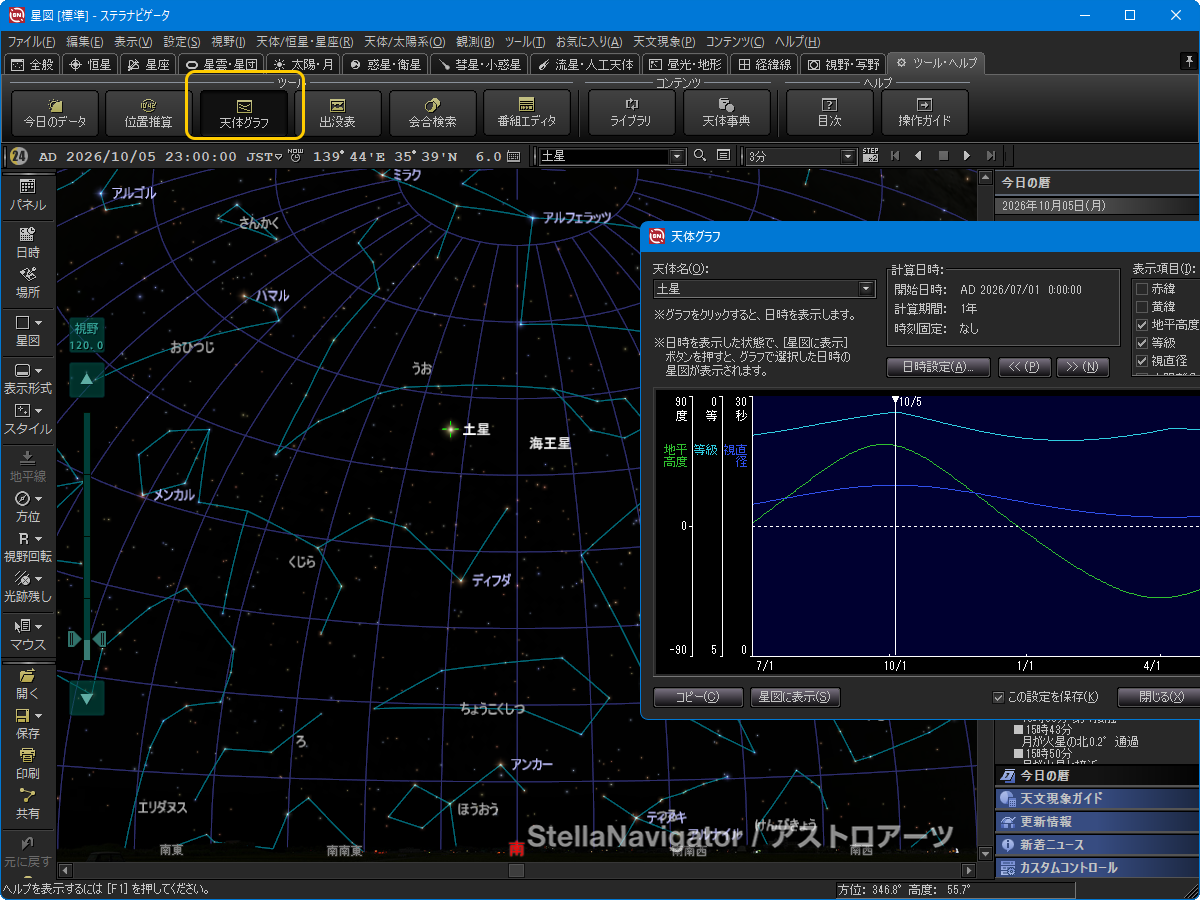Click the 日時設定(A)... button

pyautogui.click(x=938, y=367)
